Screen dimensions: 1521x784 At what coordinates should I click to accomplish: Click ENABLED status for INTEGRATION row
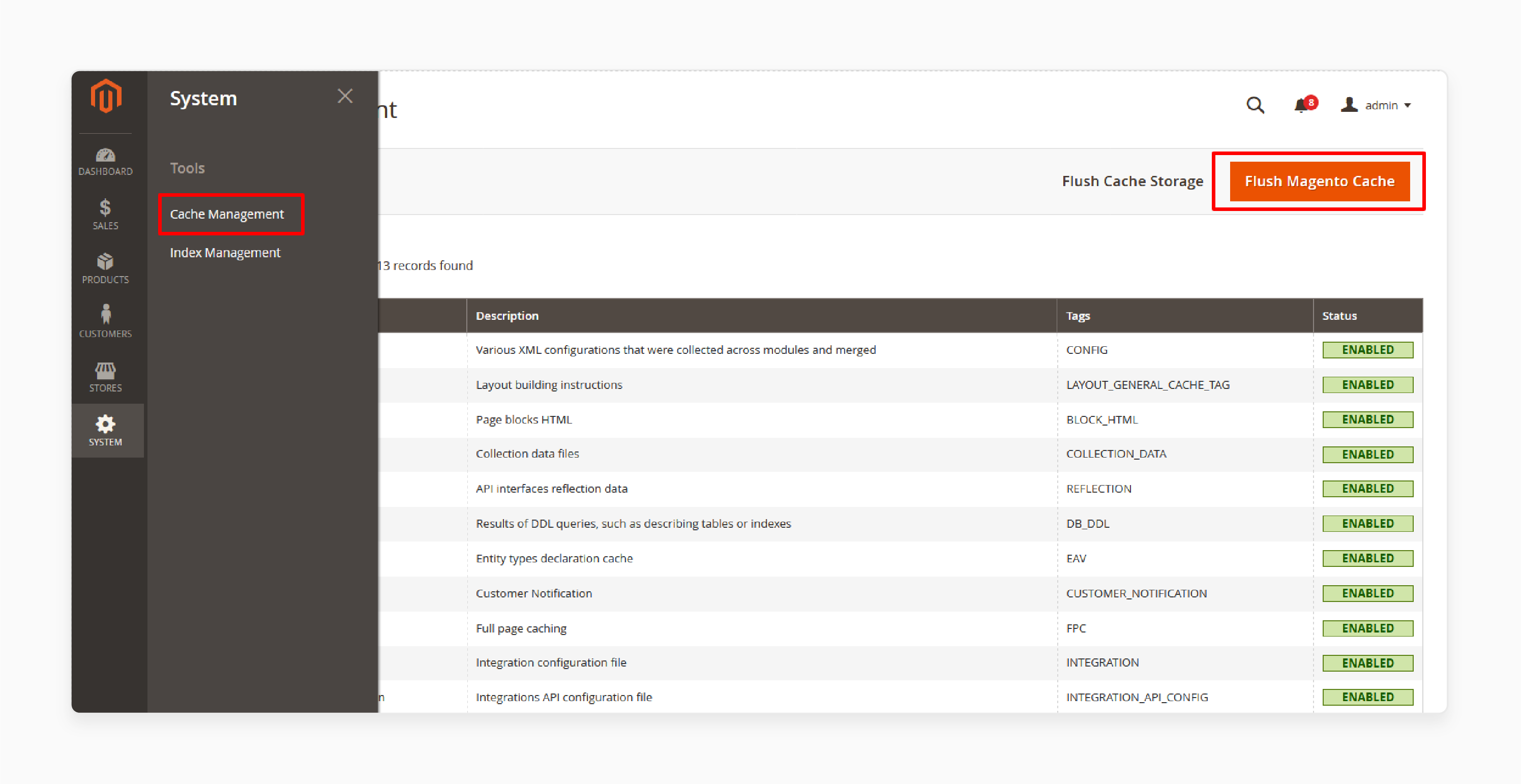[x=1367, y=663]
